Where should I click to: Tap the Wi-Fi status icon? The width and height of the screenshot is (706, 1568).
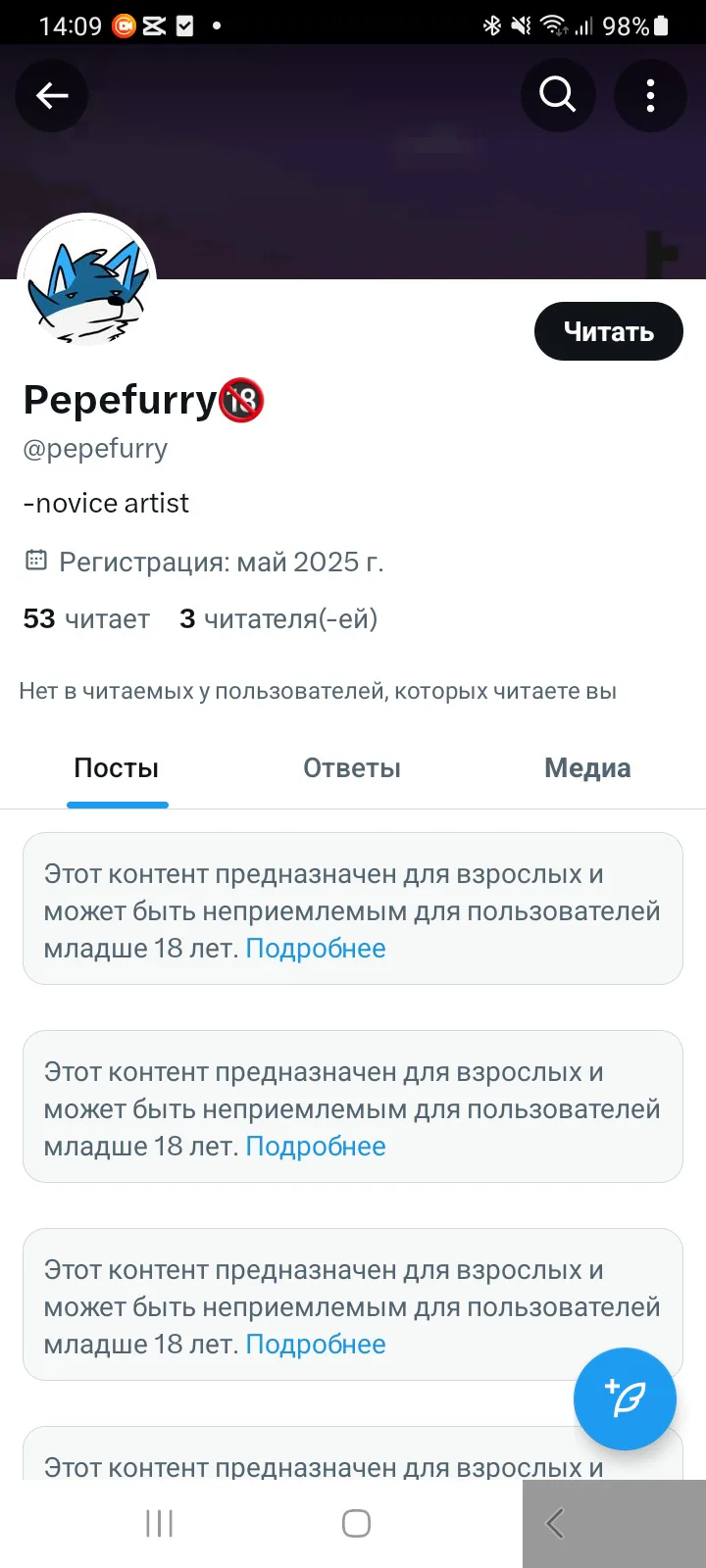pos(555,25)
